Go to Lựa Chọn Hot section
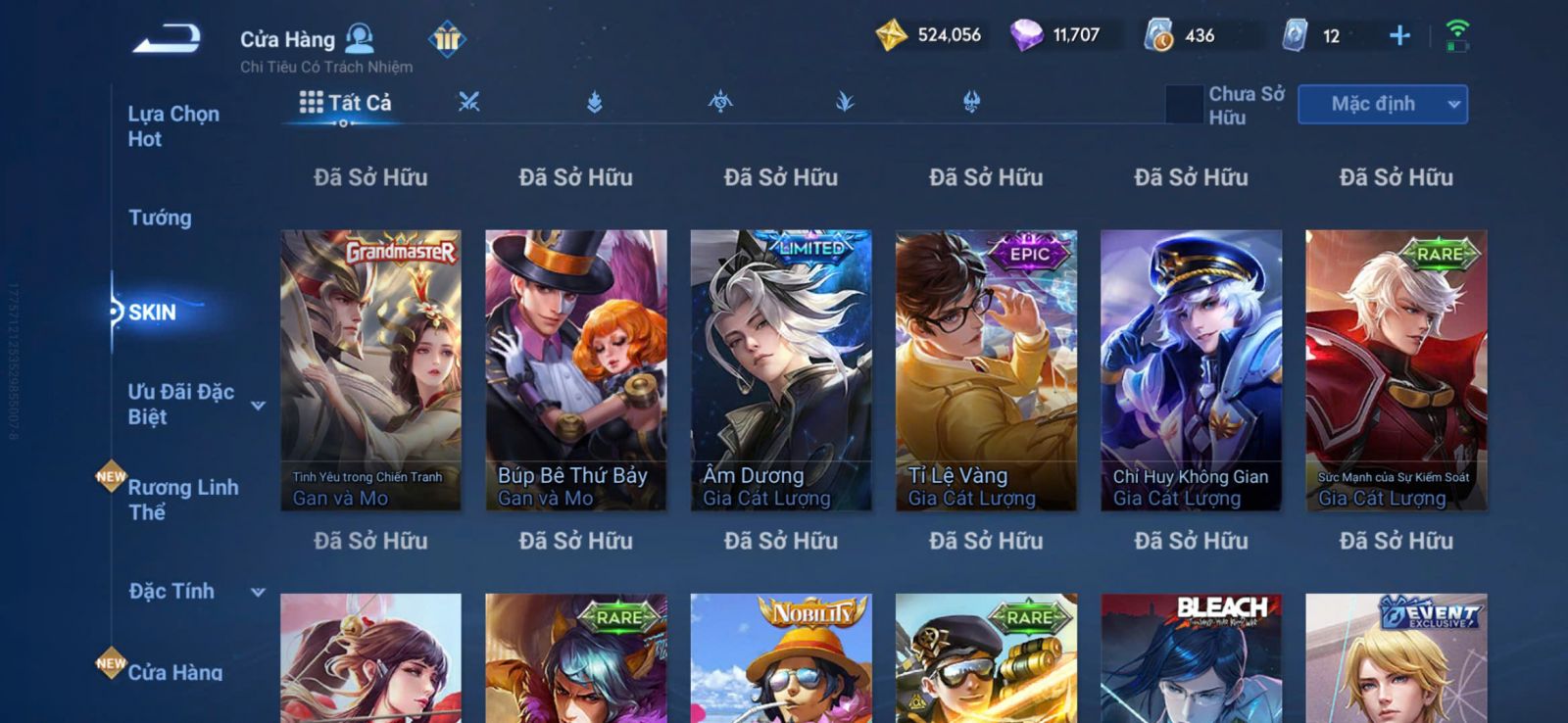The image size is (1568, 723). [173, 126]
